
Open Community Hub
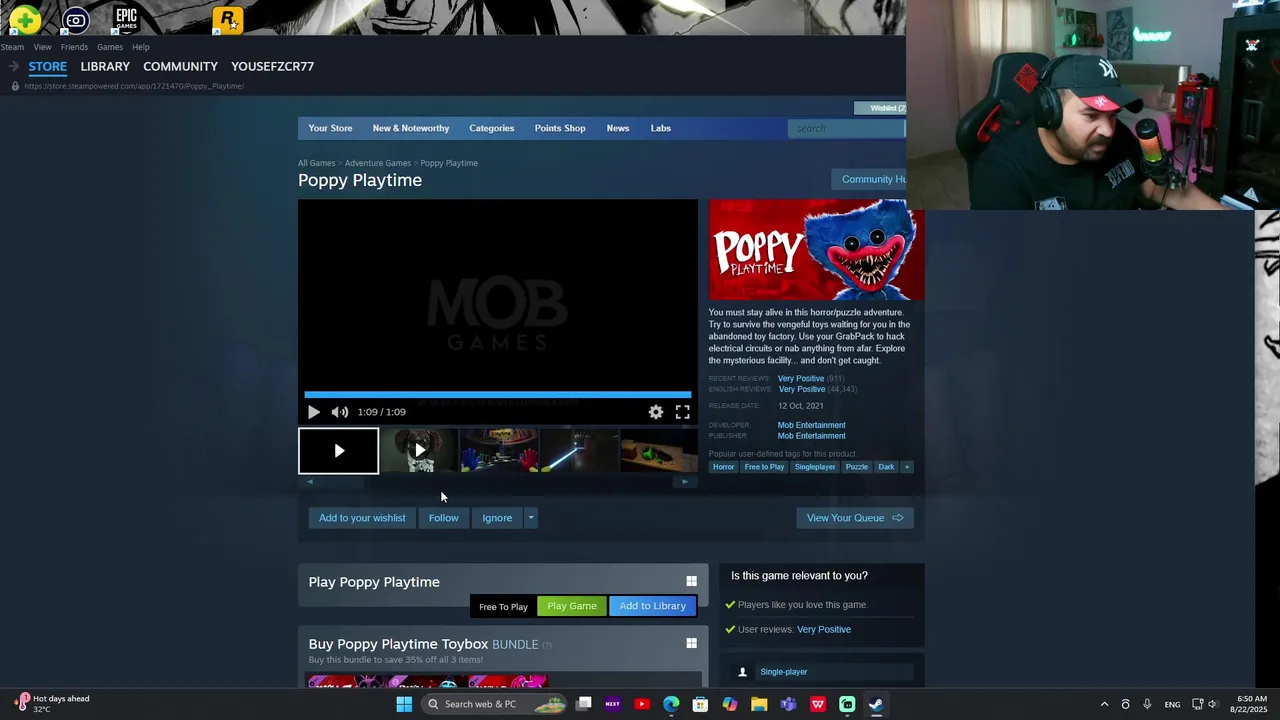click(868, 179)
